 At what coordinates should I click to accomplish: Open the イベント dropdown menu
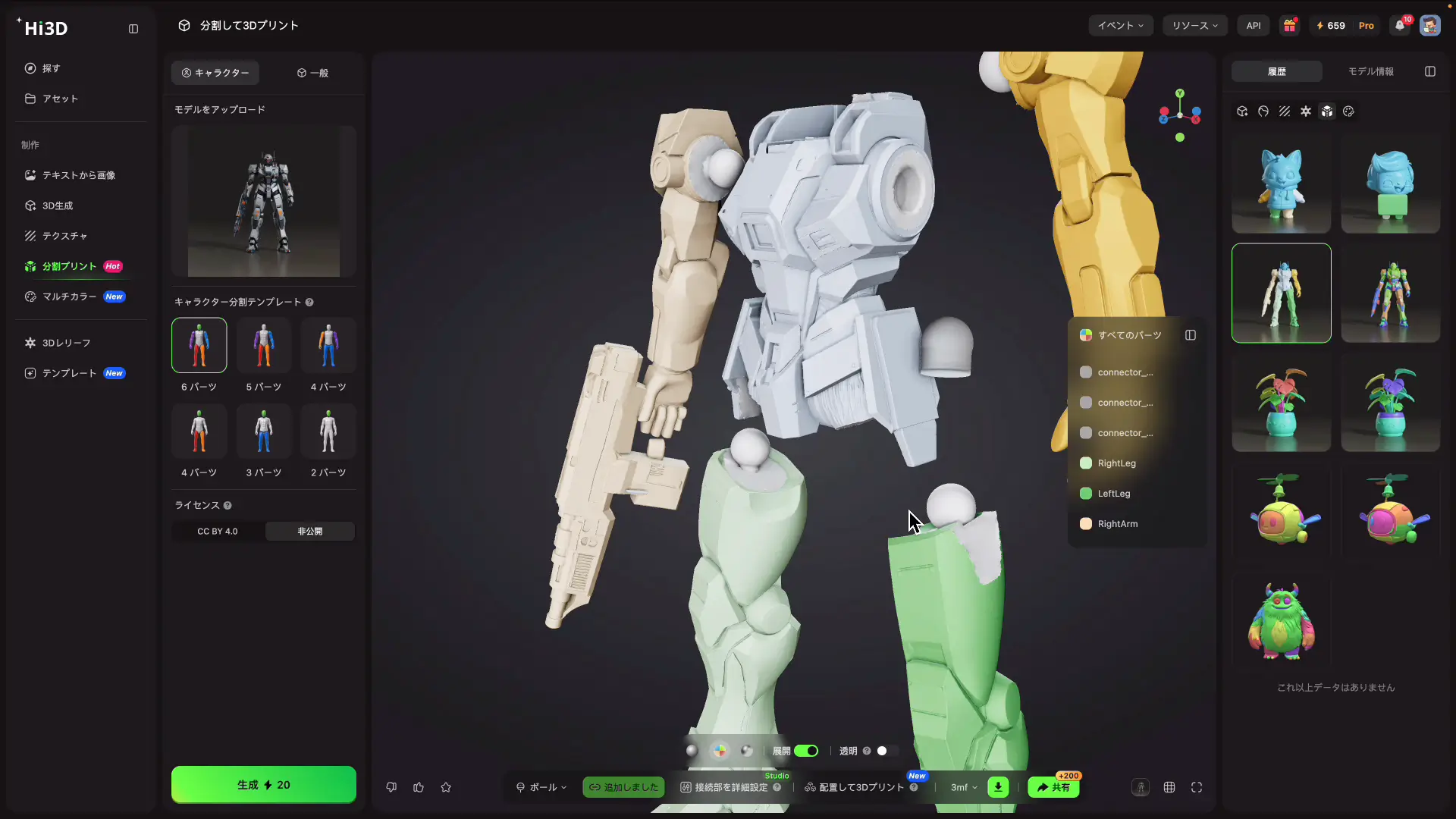pyautogui.click(x=1121, y=26)
